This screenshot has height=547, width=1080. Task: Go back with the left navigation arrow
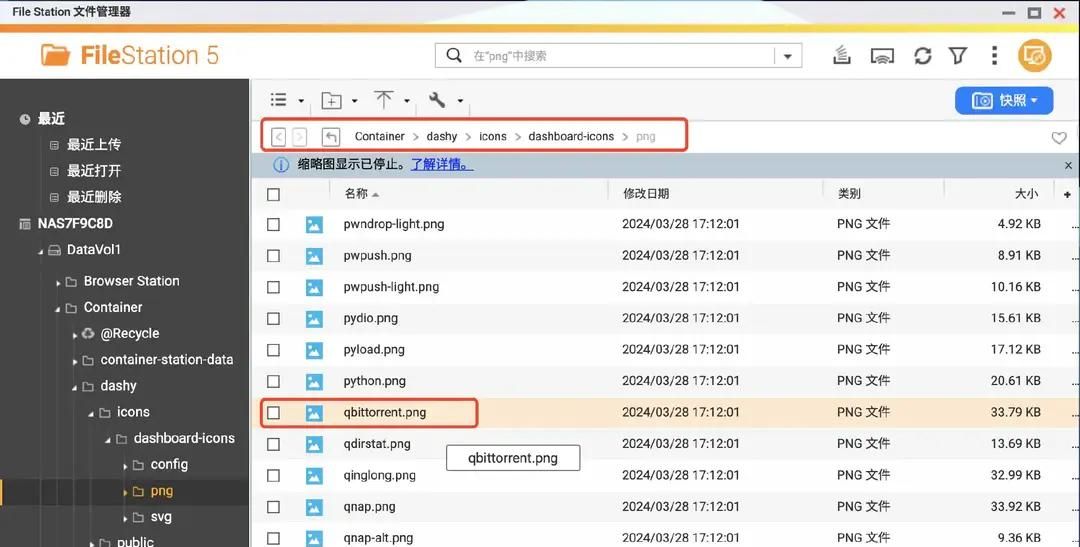278,136
